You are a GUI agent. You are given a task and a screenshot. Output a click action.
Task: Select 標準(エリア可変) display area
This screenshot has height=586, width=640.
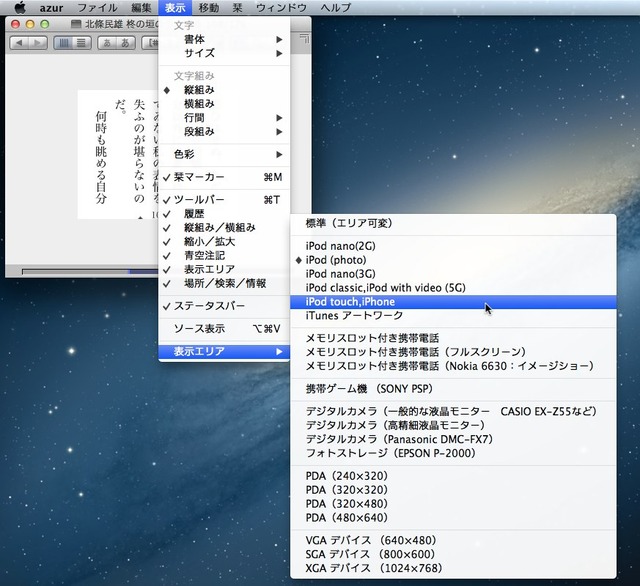453,223
